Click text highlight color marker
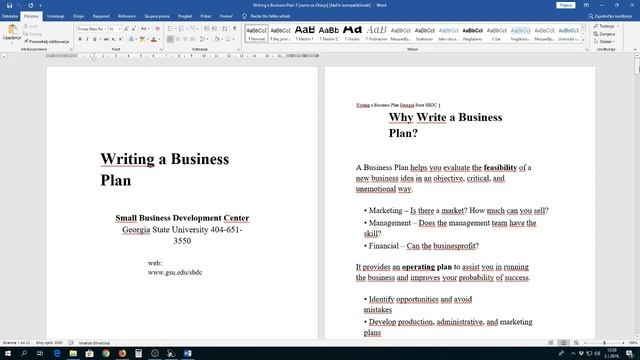Screen dimensions: 640x360 142,39
